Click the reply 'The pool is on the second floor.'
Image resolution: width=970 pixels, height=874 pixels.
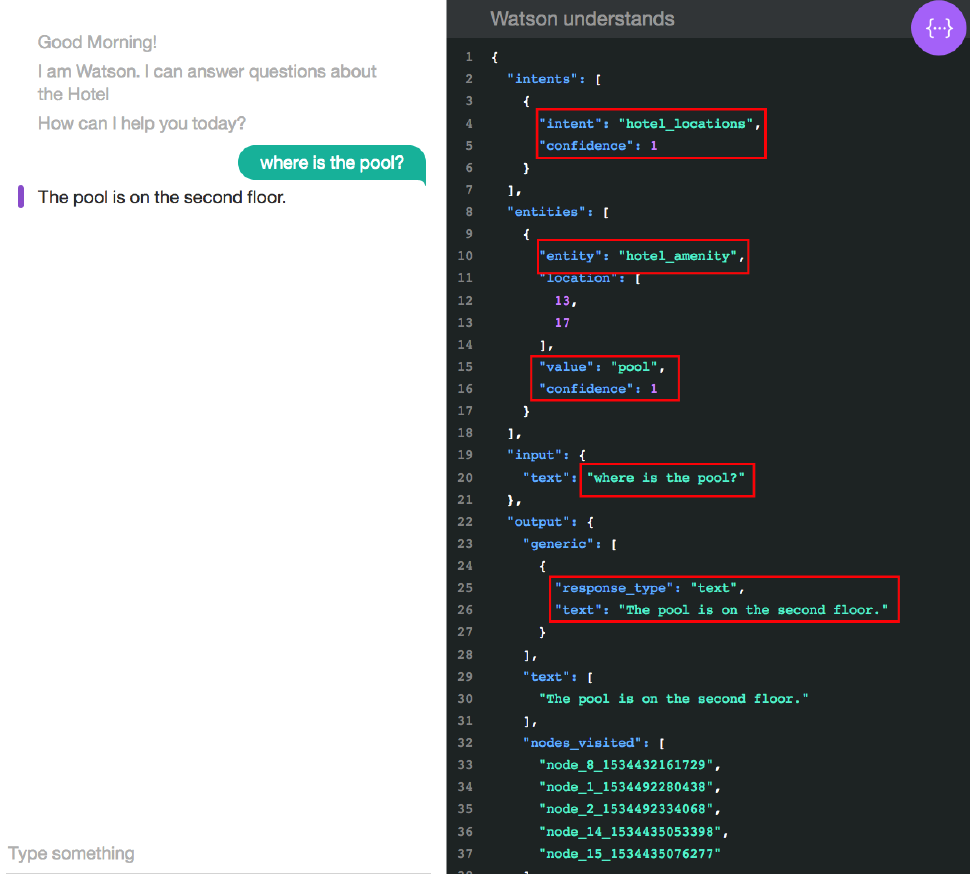click(161, 197)
